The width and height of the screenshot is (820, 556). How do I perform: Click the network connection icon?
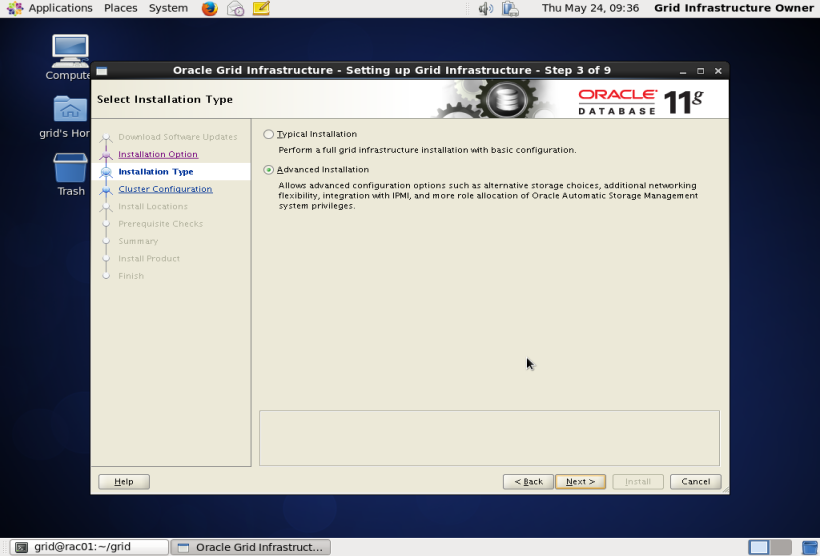click(x=510, y=8)
